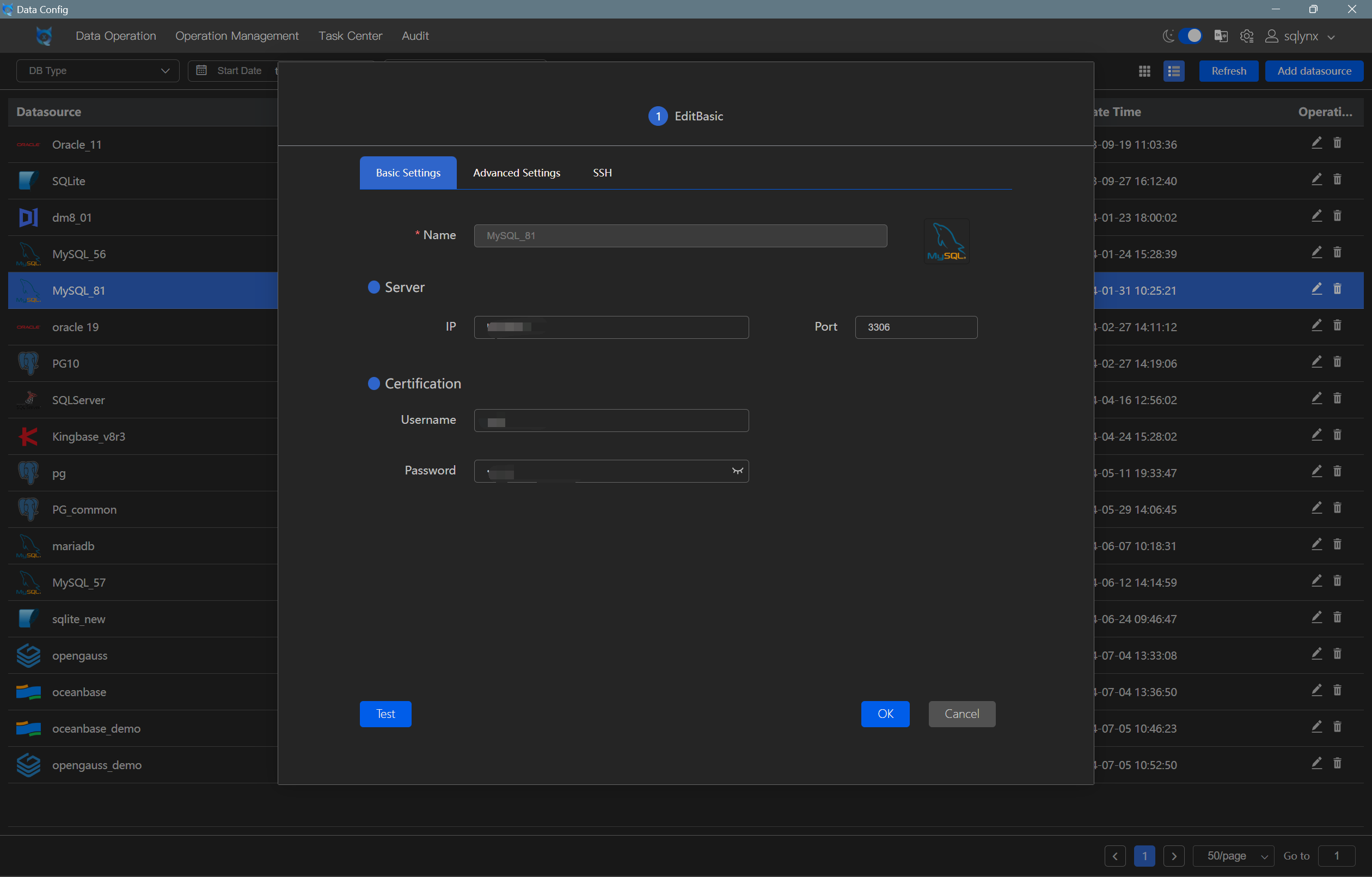
Task: Open the Task Center menu
Action: 350,35
